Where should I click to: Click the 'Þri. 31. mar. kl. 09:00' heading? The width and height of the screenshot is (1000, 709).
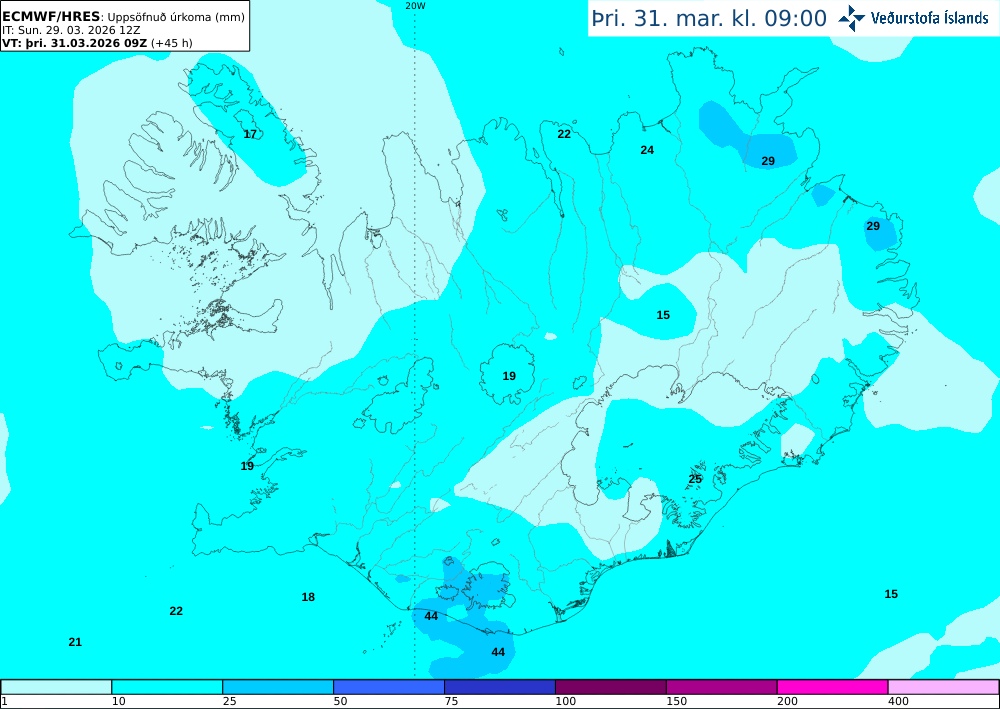pos(709,18)
